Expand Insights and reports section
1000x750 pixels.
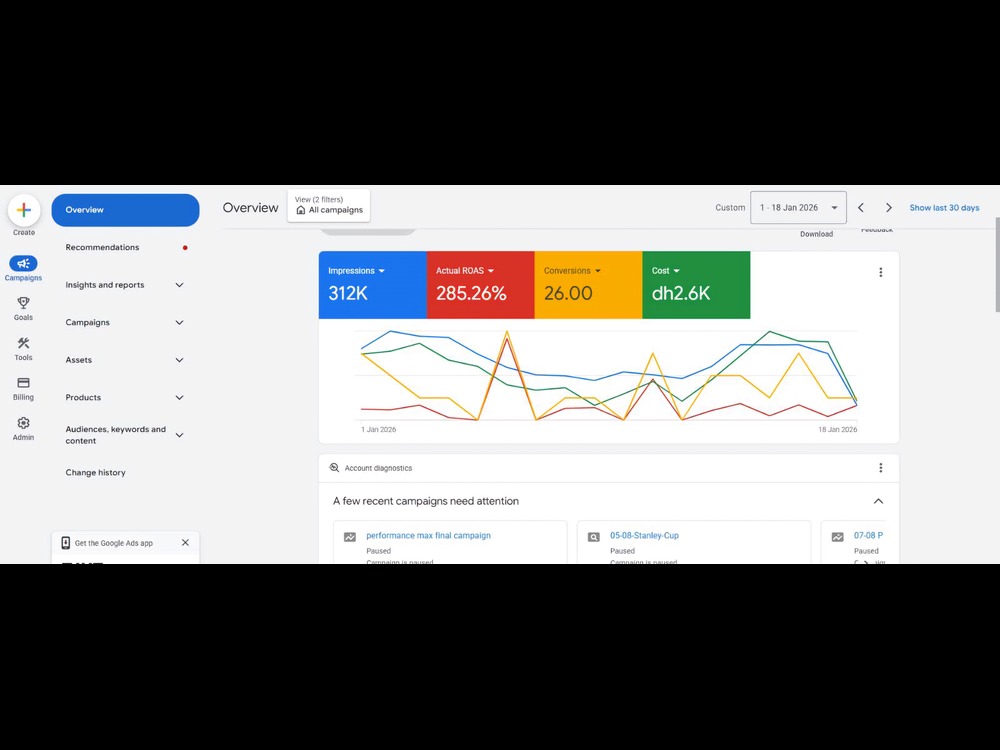(x=179, y=285)
